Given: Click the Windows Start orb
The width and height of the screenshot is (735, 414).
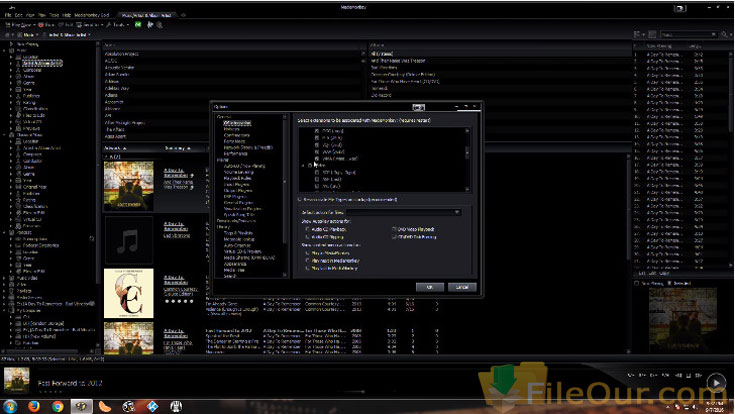Looking at the screenshot, I should 10,406.
